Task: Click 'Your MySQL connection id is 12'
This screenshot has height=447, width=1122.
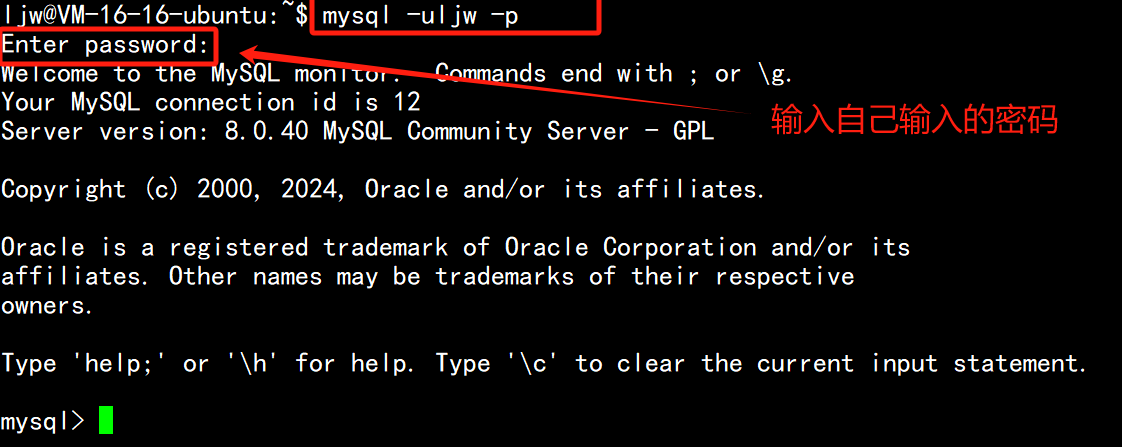Action: tap(211, 102)
